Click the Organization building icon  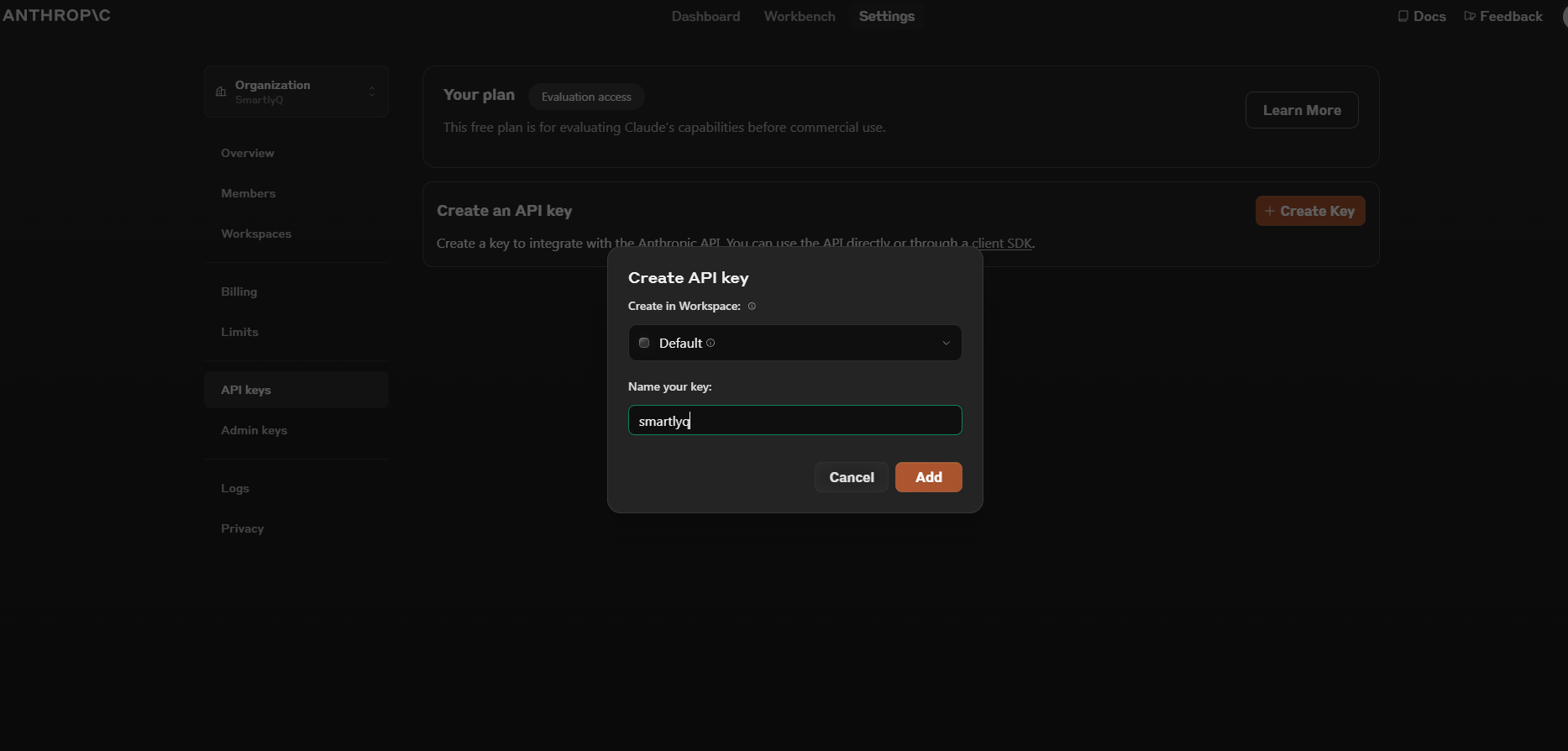click(221, 92)
